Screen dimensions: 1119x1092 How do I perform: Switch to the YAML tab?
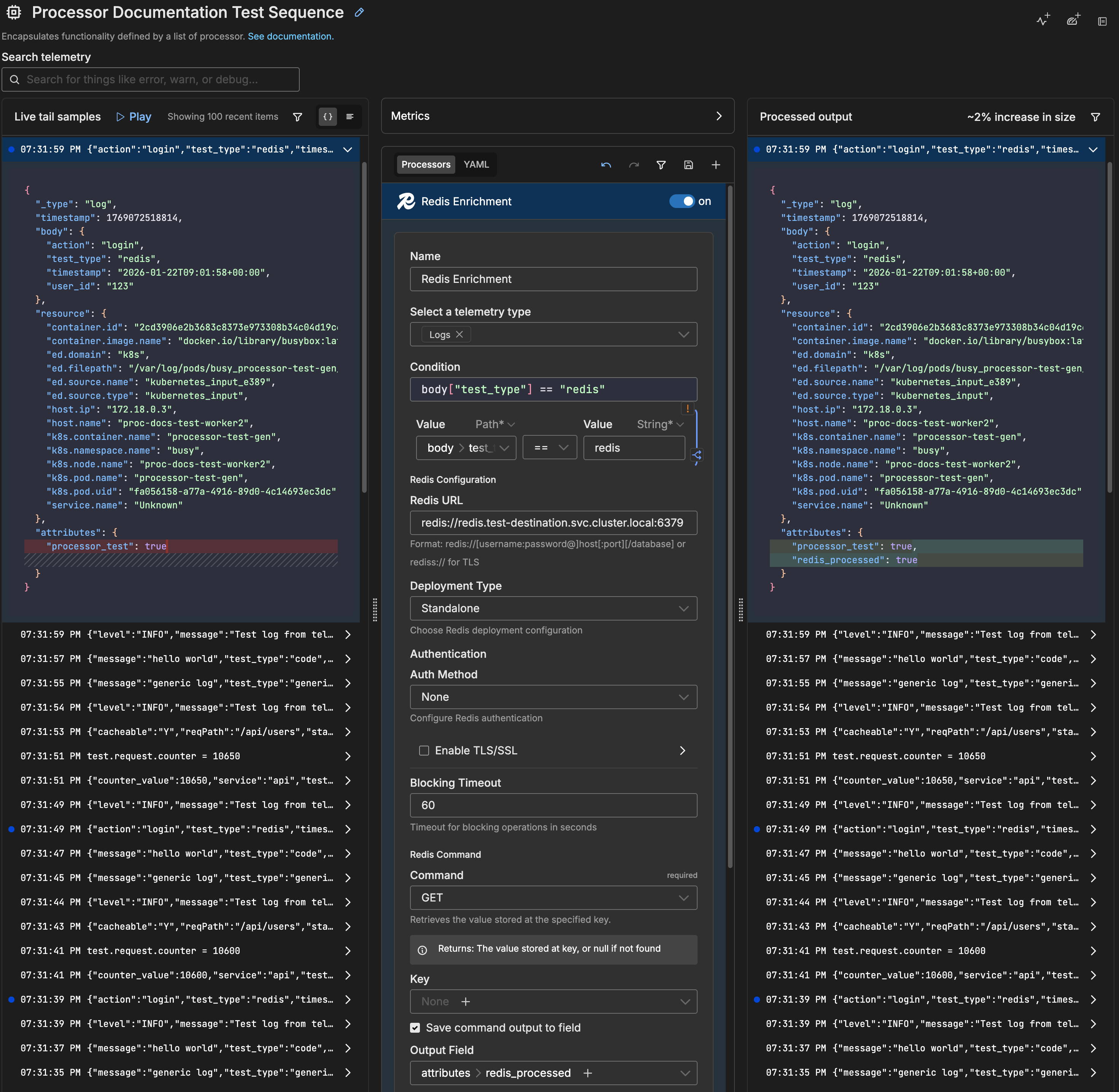click(476, 164)
